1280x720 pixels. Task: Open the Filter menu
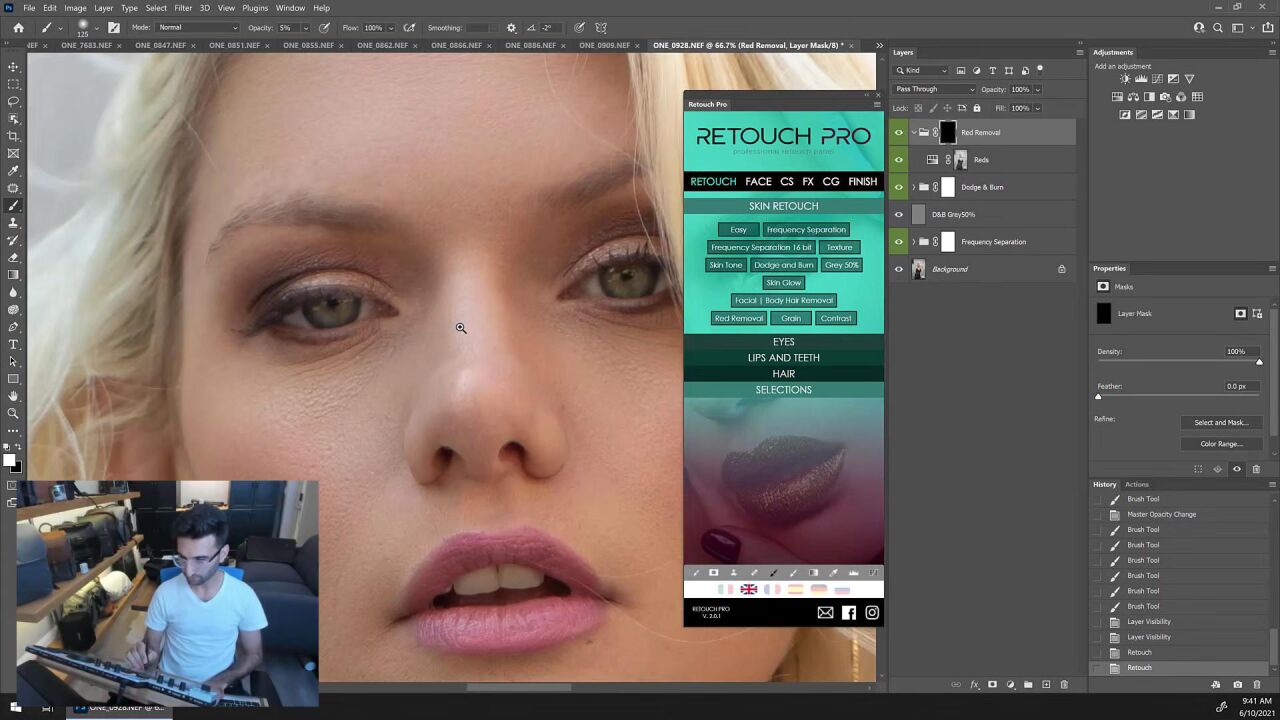pos(183,8)
